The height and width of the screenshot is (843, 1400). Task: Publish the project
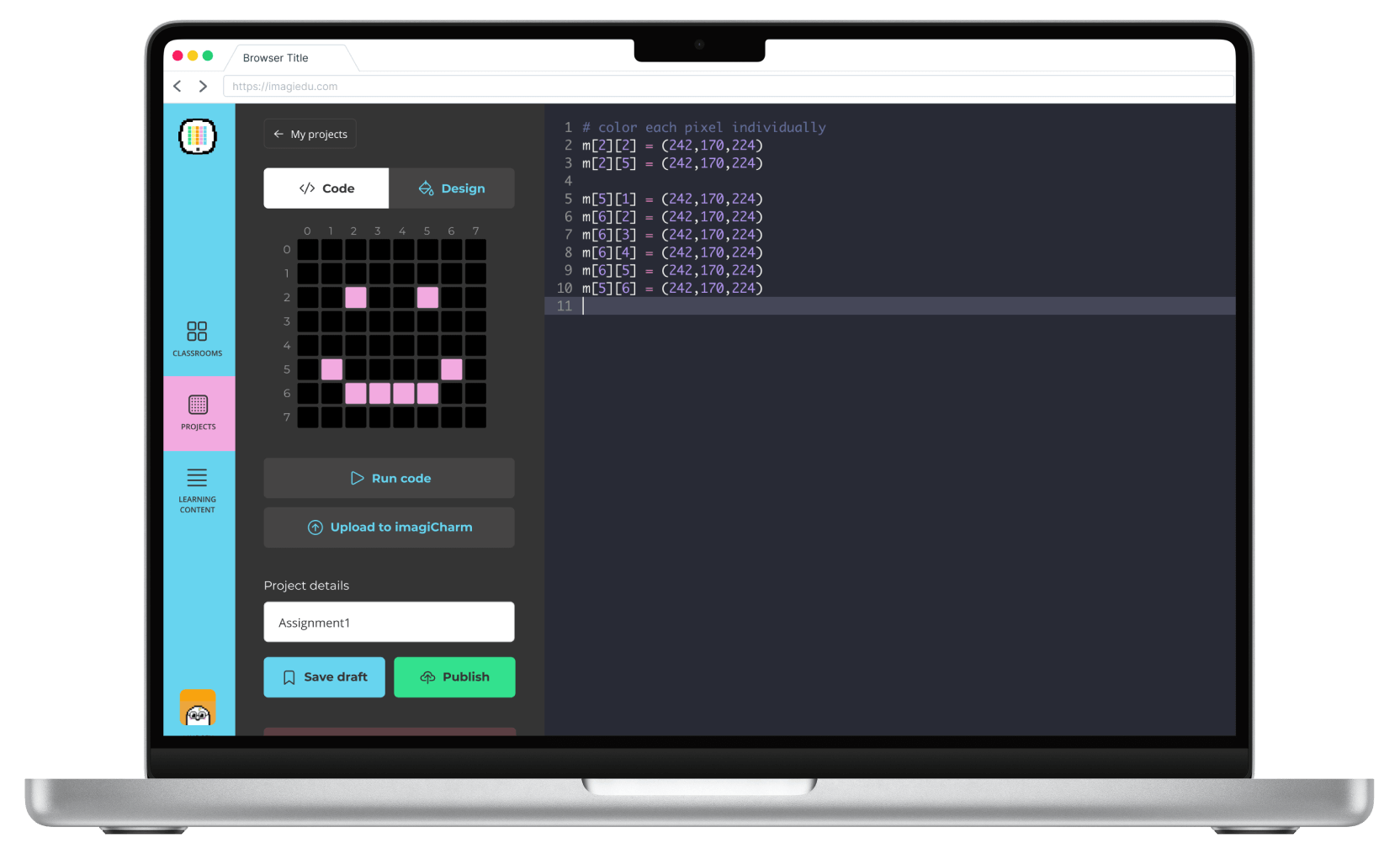coord(454,677)
